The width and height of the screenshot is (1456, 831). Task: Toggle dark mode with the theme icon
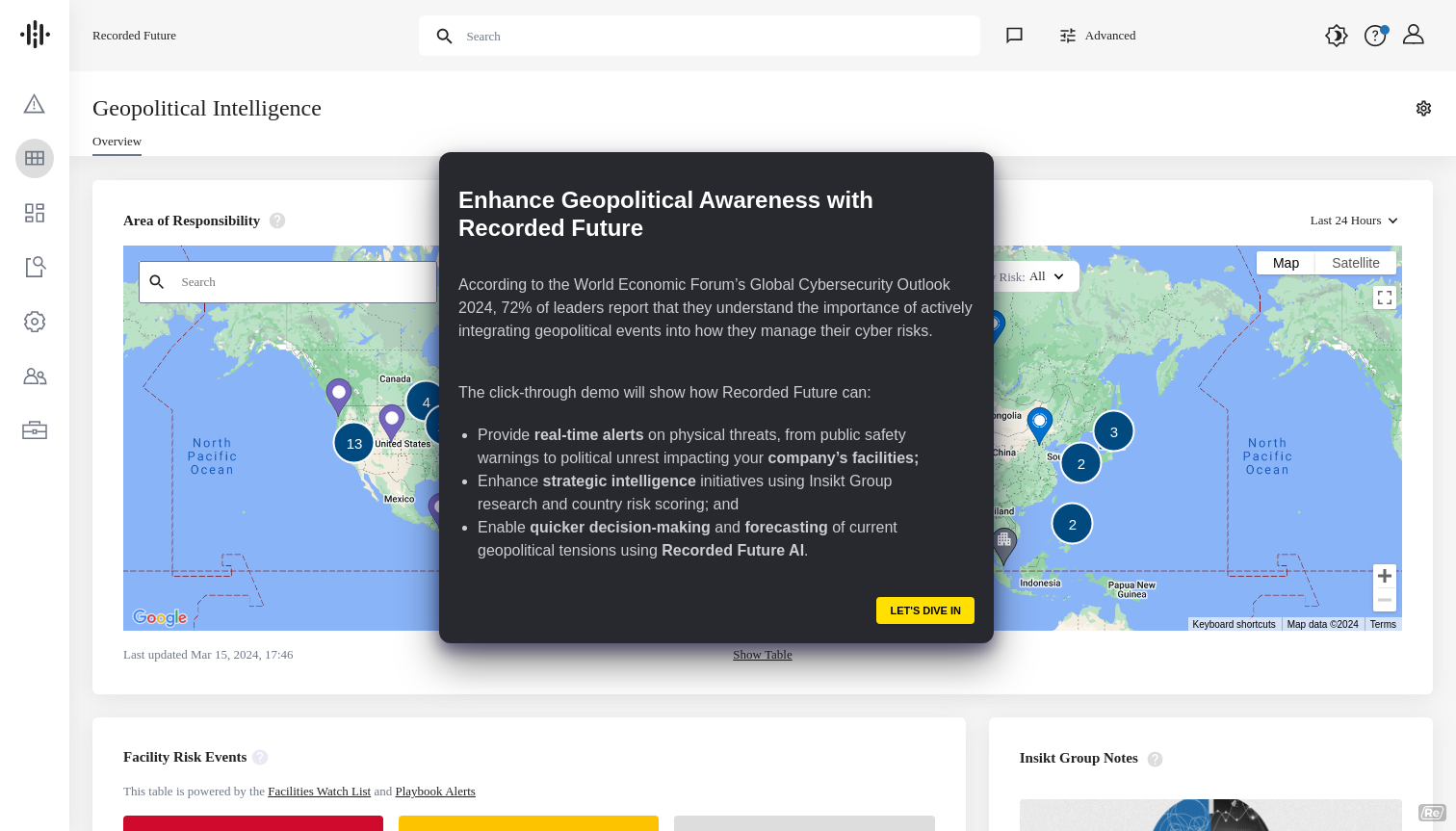click(1336, 35)
